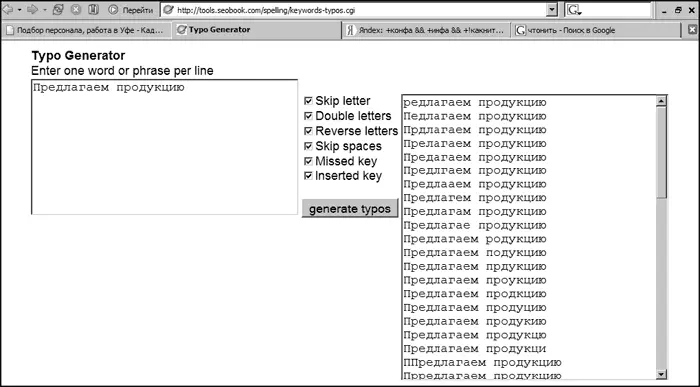
Task: Click favicon on Яndex tab
Action: [x=351, y=30]
